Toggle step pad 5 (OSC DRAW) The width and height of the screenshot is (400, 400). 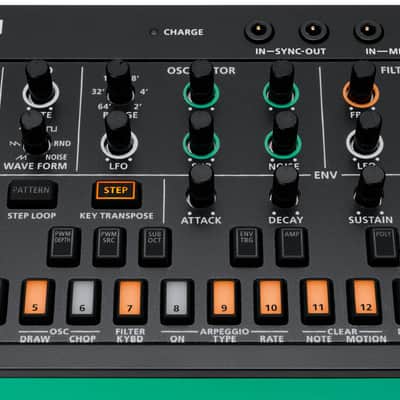[36, 302]
